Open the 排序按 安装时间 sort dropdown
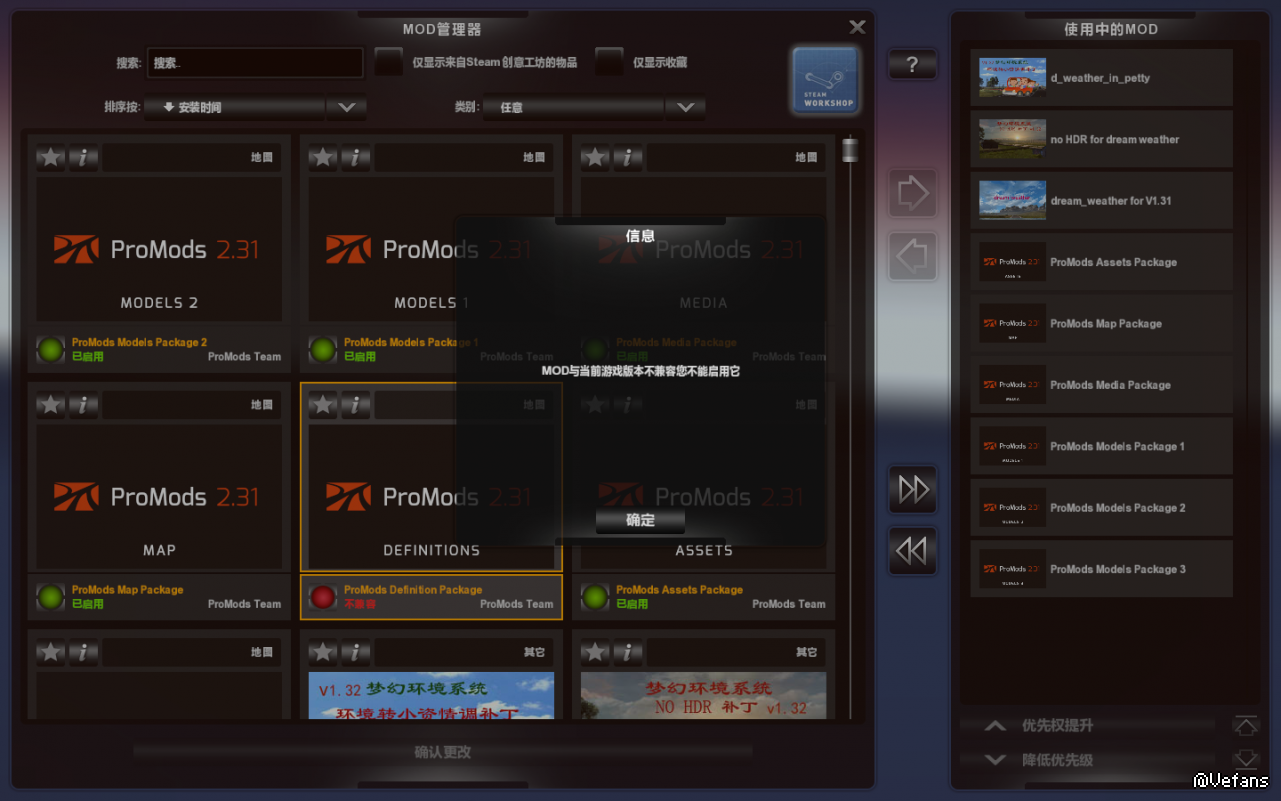This screenshot has height=801, width=1281. [x=255, y=107]
